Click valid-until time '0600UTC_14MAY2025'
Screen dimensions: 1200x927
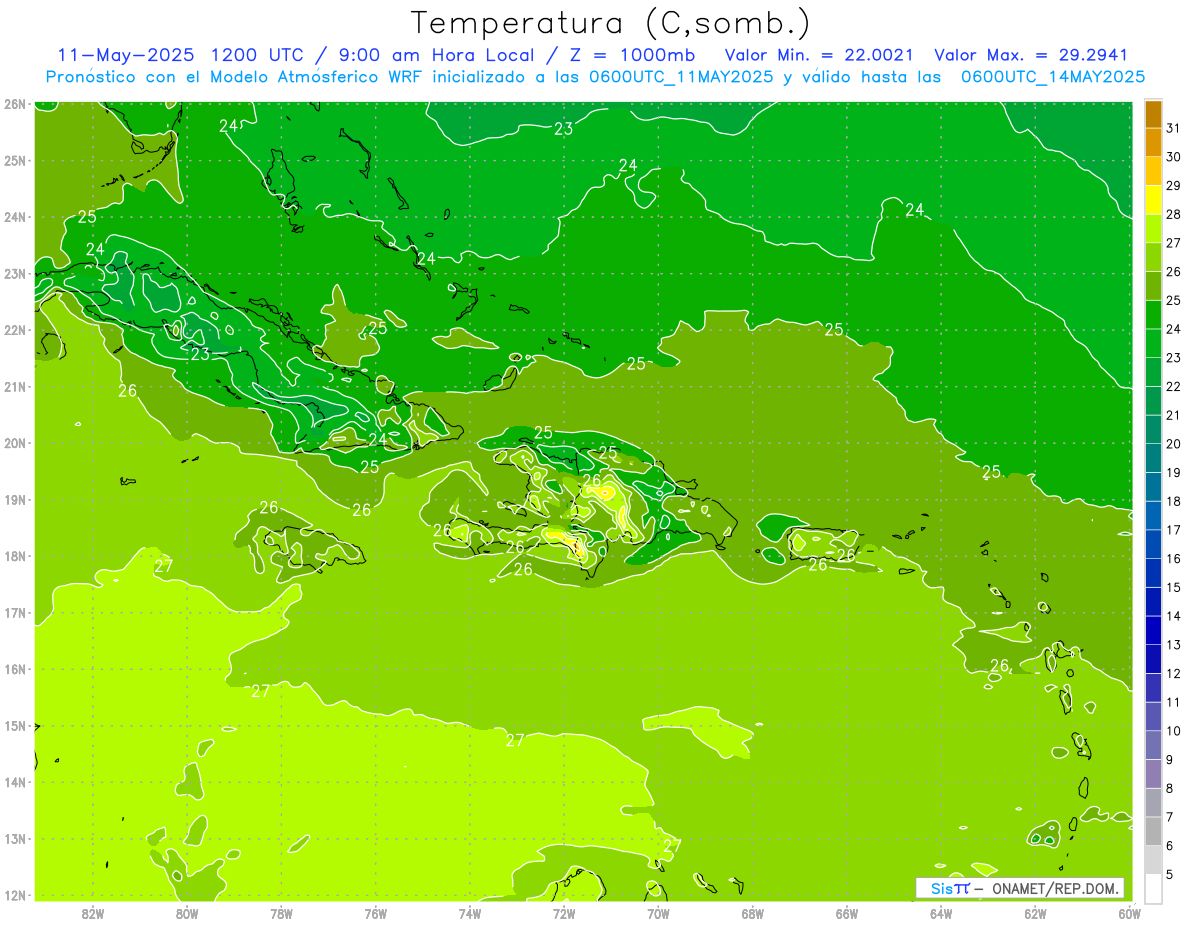(x=1052, y=77)
